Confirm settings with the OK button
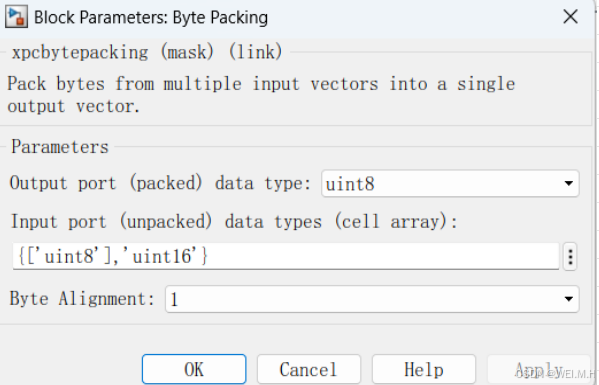 pos(194,369)
